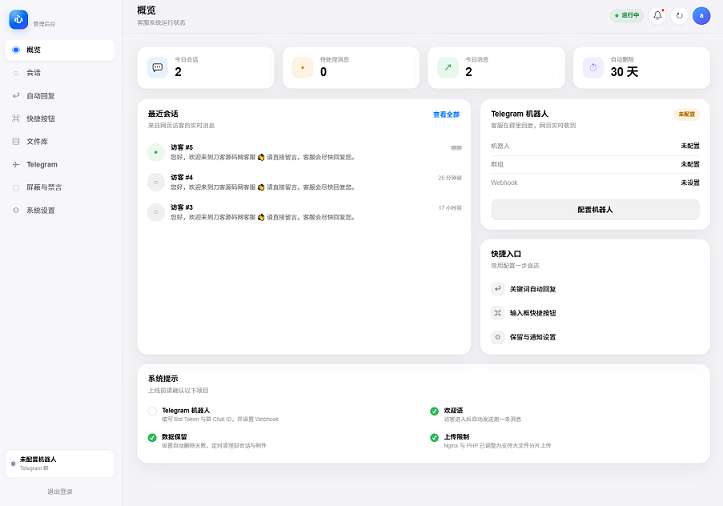Click the unchecked circle beside Telegram 机器人 tip
The image size is (723, 506).
[152, 411]
